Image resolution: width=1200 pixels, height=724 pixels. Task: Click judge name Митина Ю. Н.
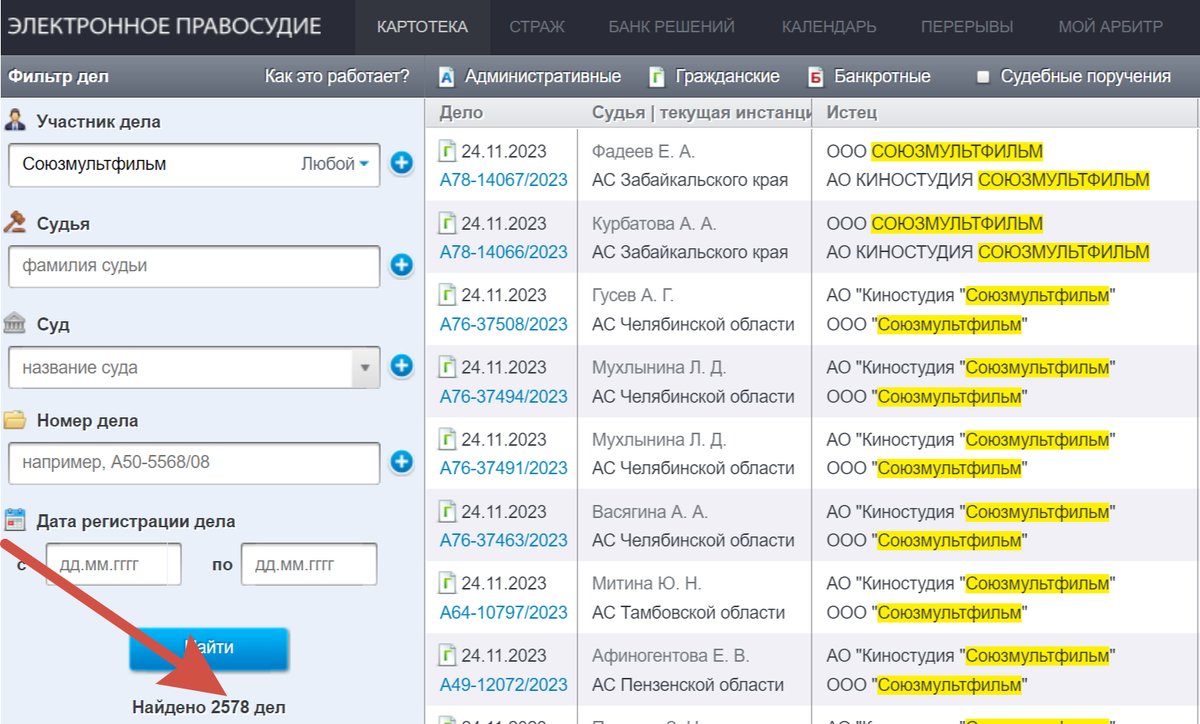646,584
